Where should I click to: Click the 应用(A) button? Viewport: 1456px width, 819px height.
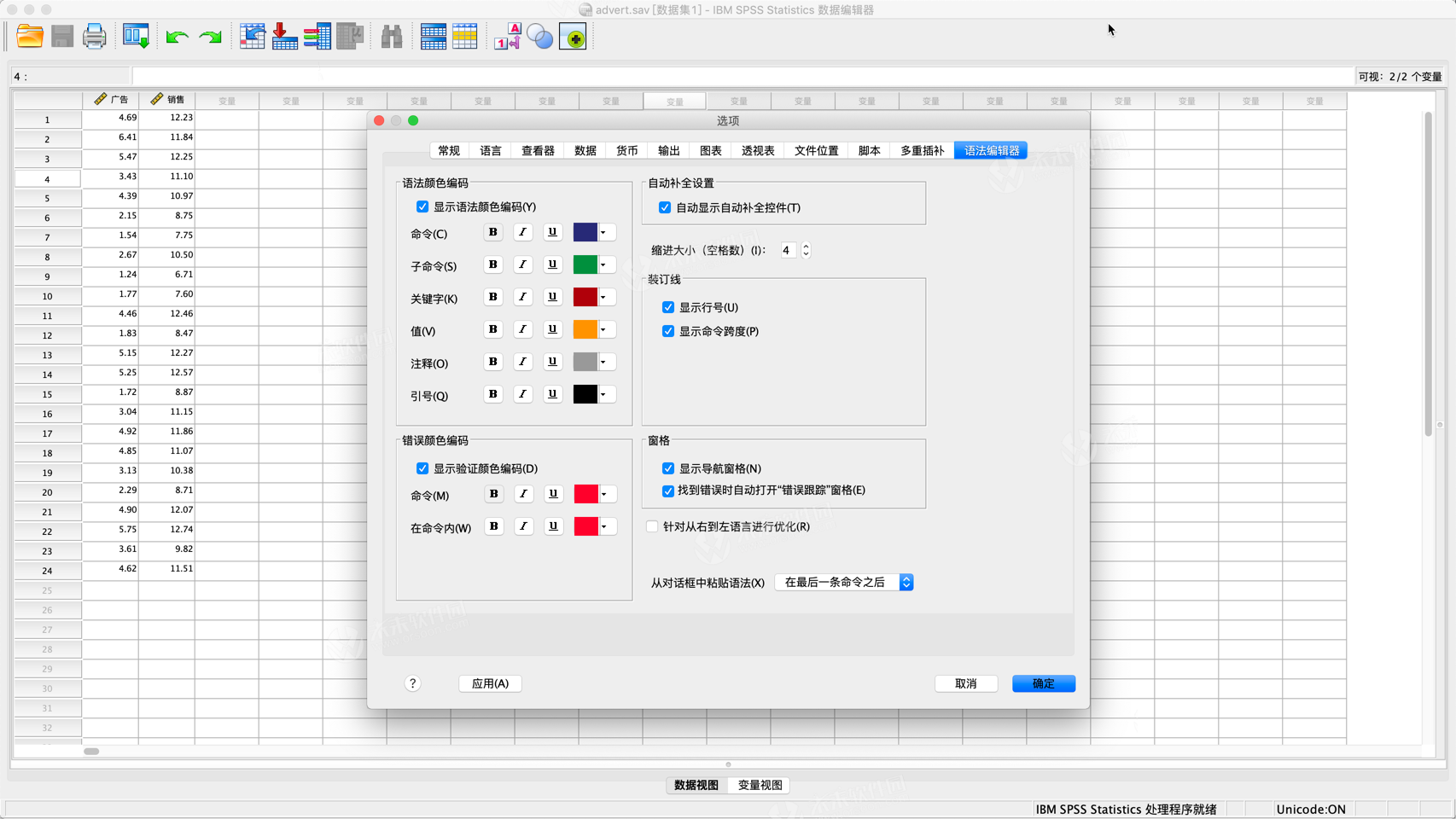click(x=490, y=683)
